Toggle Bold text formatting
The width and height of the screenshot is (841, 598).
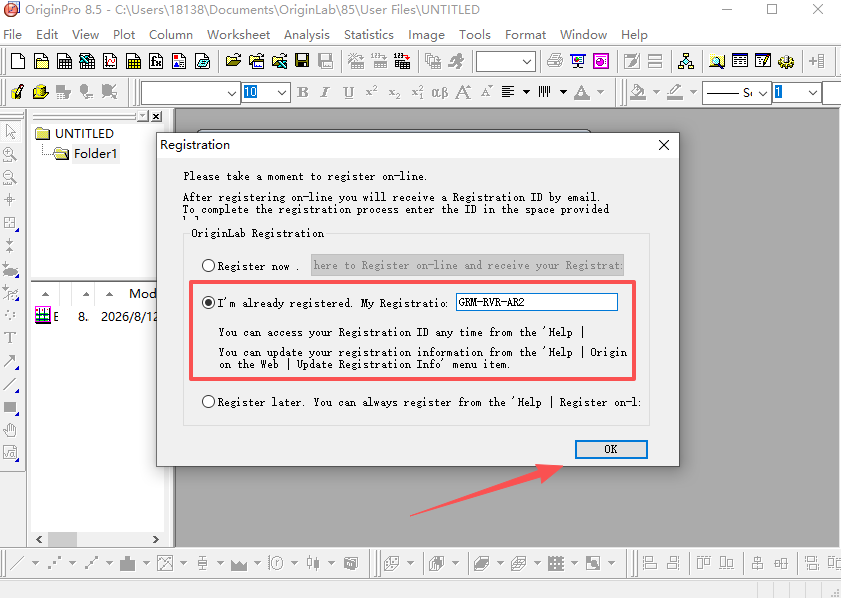pos(303,92)
